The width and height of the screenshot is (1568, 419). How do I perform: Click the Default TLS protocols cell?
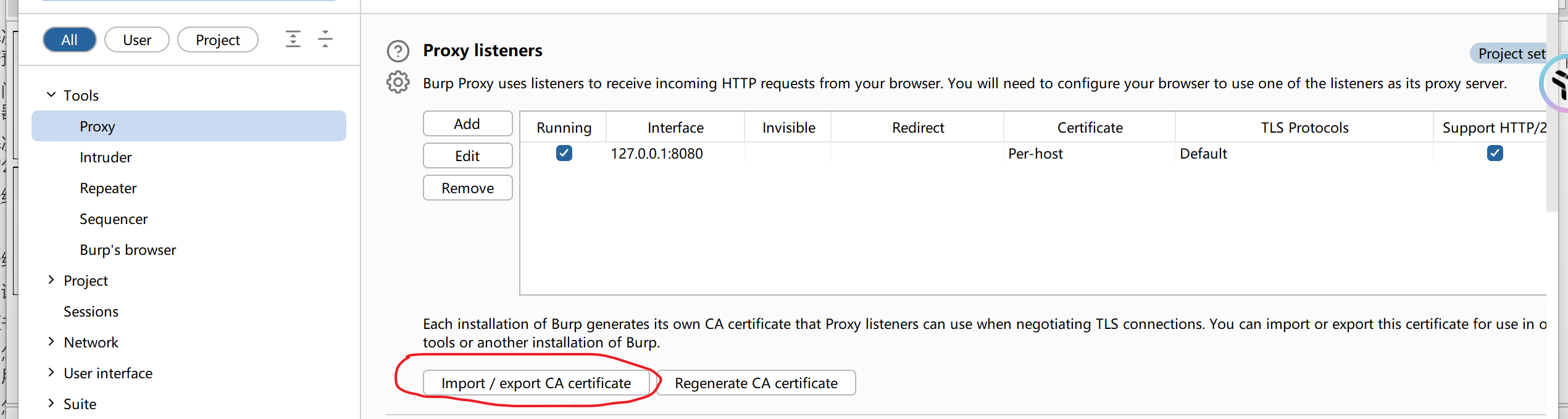coord(1304,153)
